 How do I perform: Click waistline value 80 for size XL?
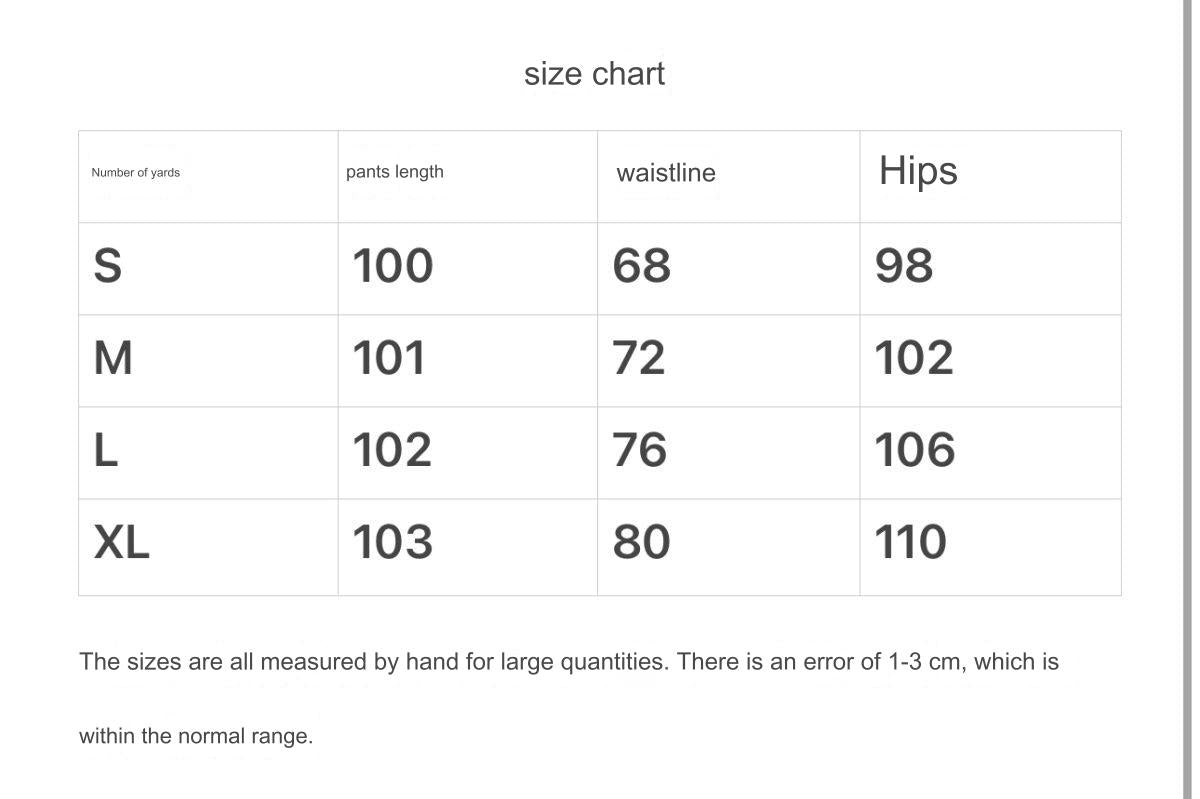[x=641, y=543]
